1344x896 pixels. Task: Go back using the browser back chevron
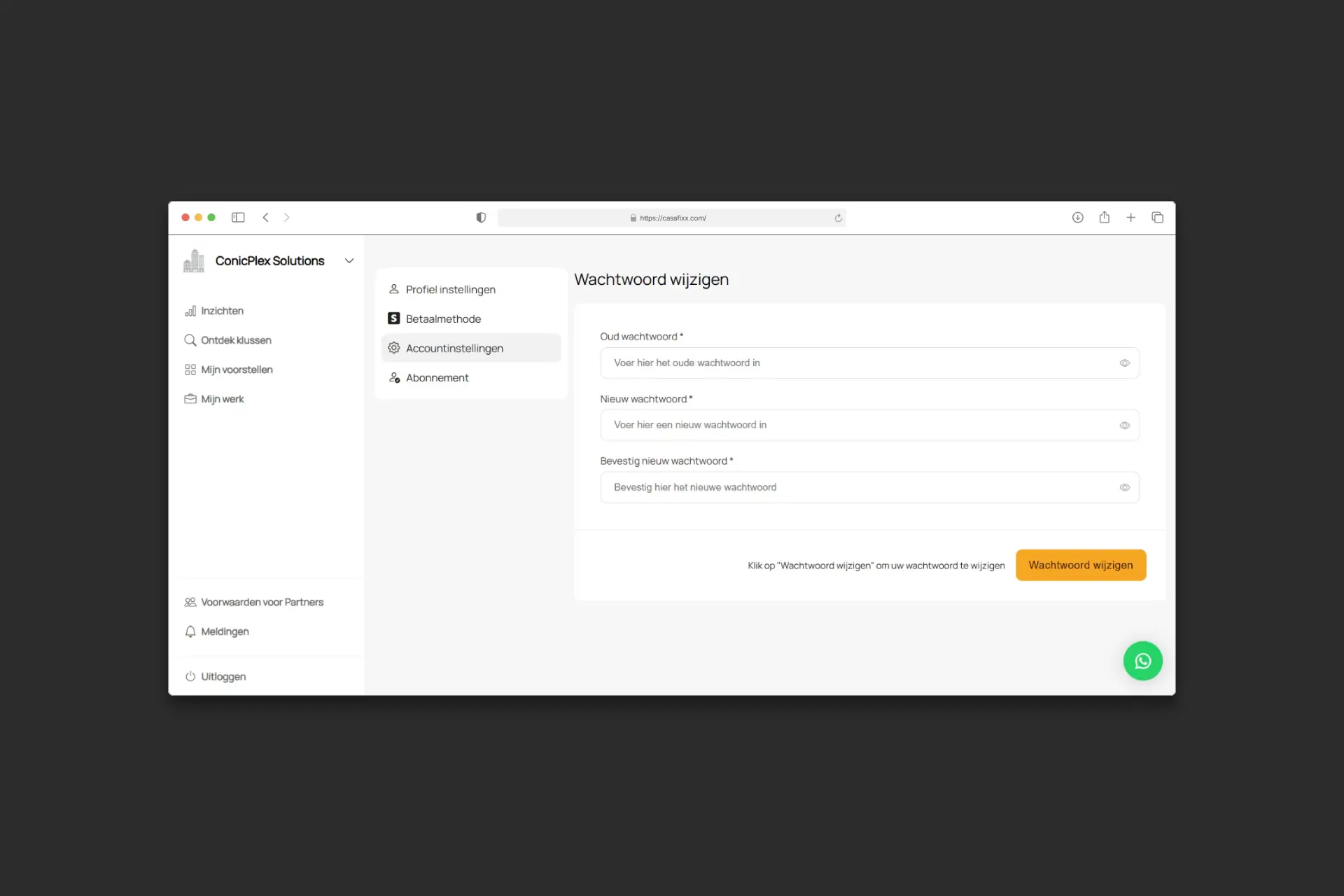pyautogui.click(x=265, y=218)
